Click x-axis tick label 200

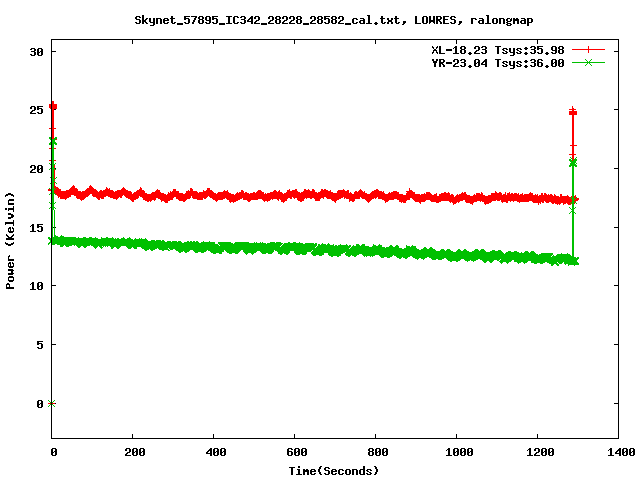point(134,452)
